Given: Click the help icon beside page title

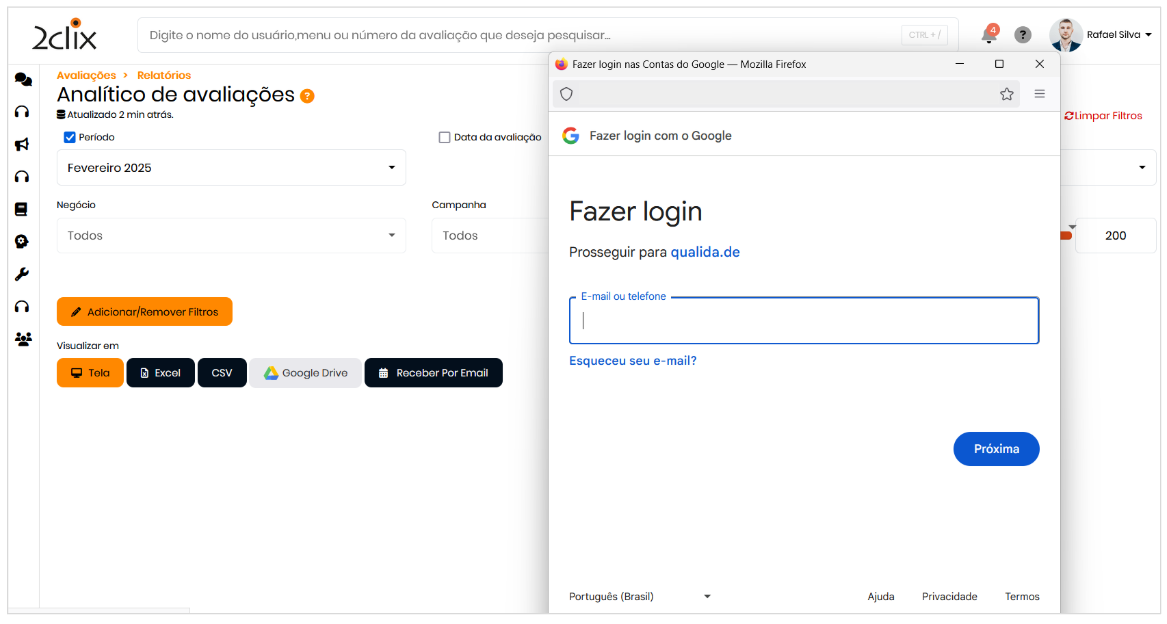Looking at the screenshot, I should click(307, 96).
